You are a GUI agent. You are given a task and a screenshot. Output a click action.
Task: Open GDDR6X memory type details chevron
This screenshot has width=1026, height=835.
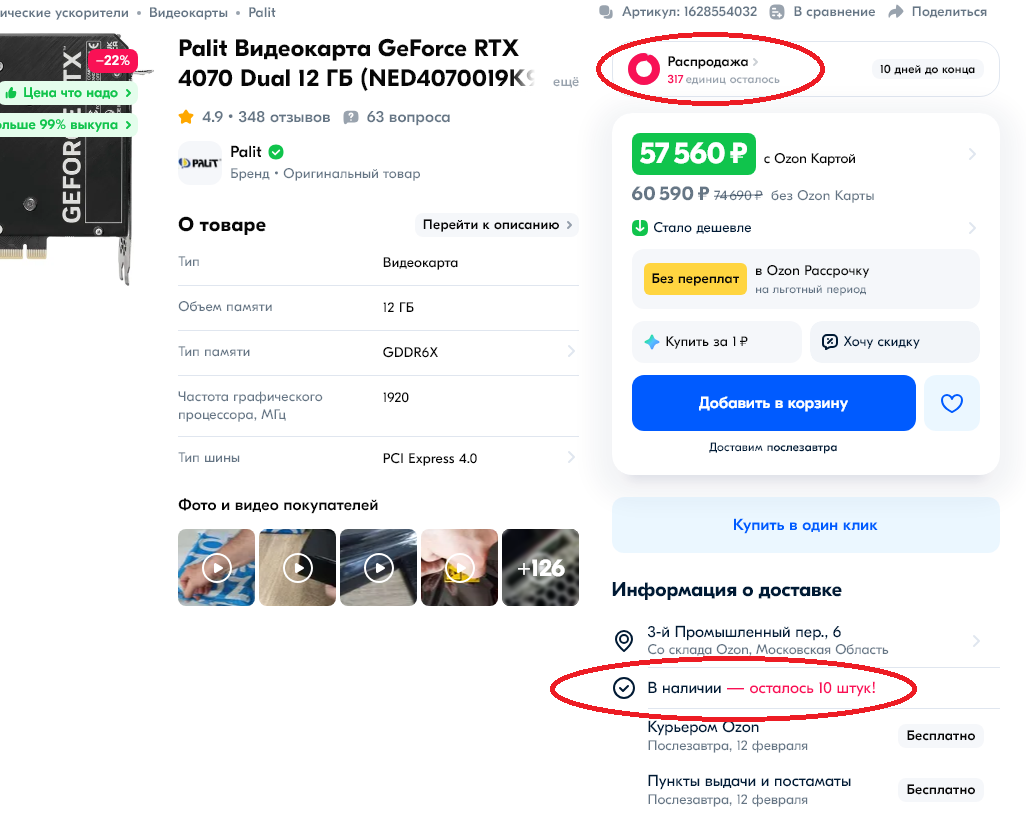coord(571,352)
